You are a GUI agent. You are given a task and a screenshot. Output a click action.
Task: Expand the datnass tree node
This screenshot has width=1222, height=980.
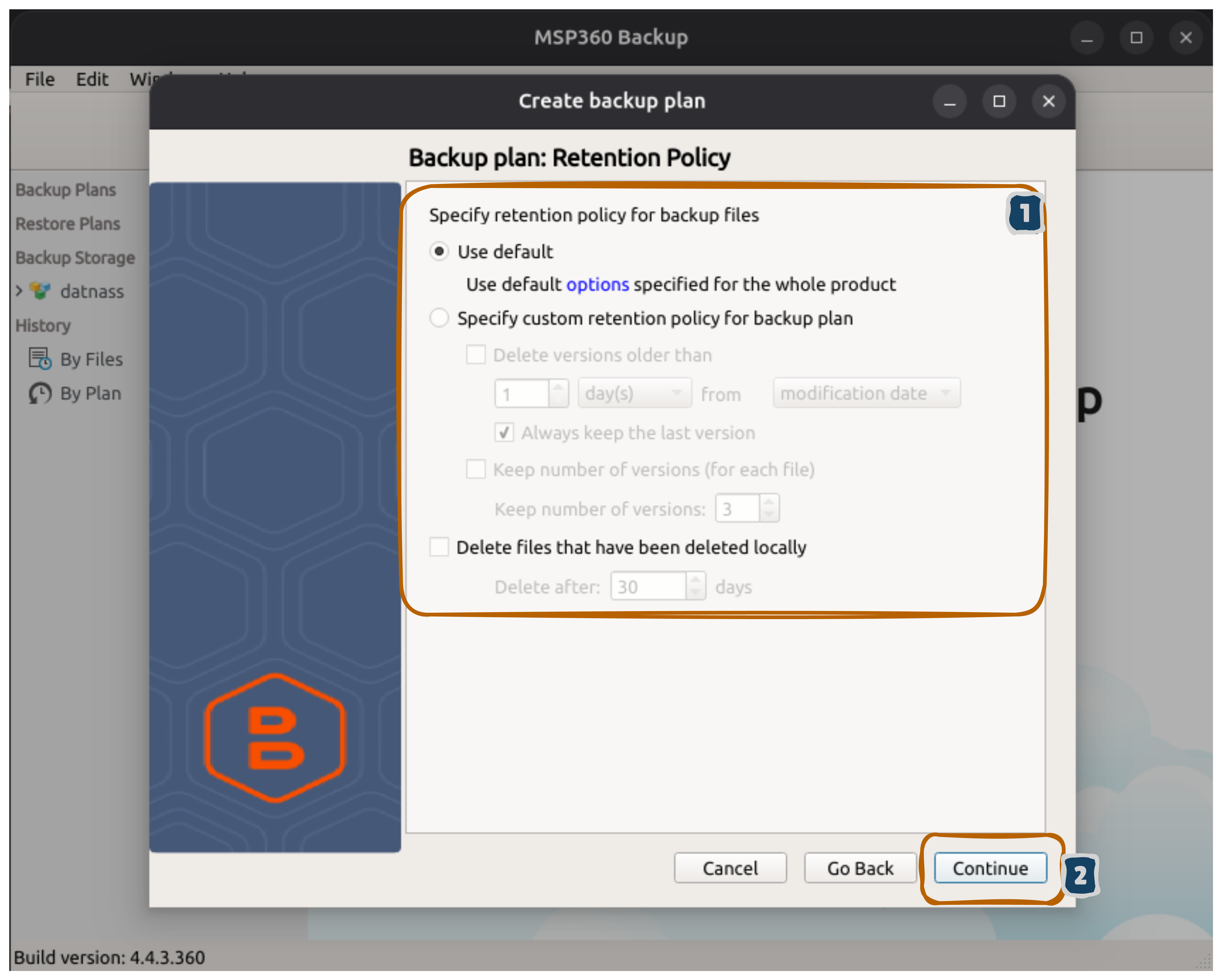pyautogui.click(x=19, y=291)
